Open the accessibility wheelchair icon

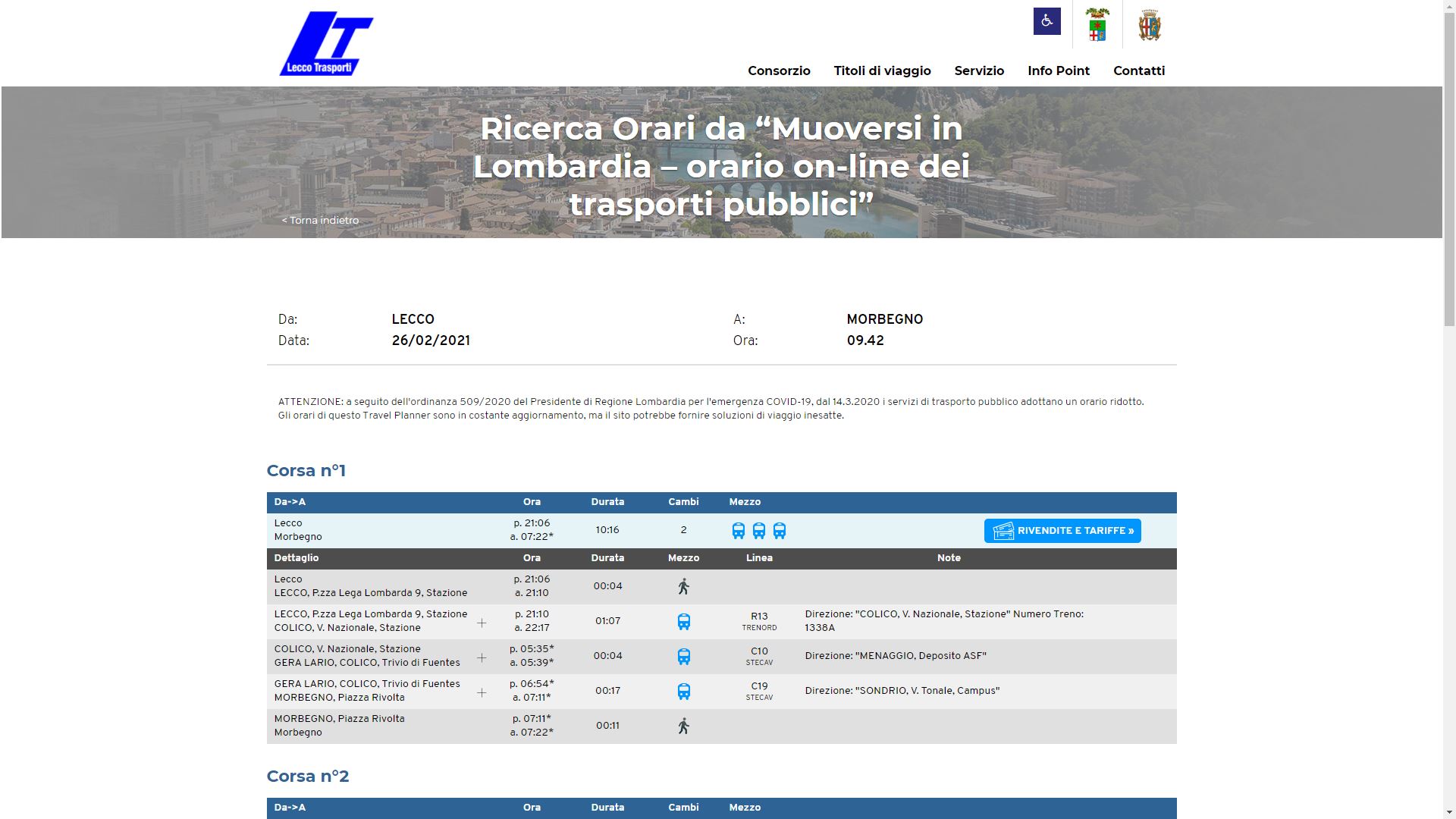pos(1046,21)
